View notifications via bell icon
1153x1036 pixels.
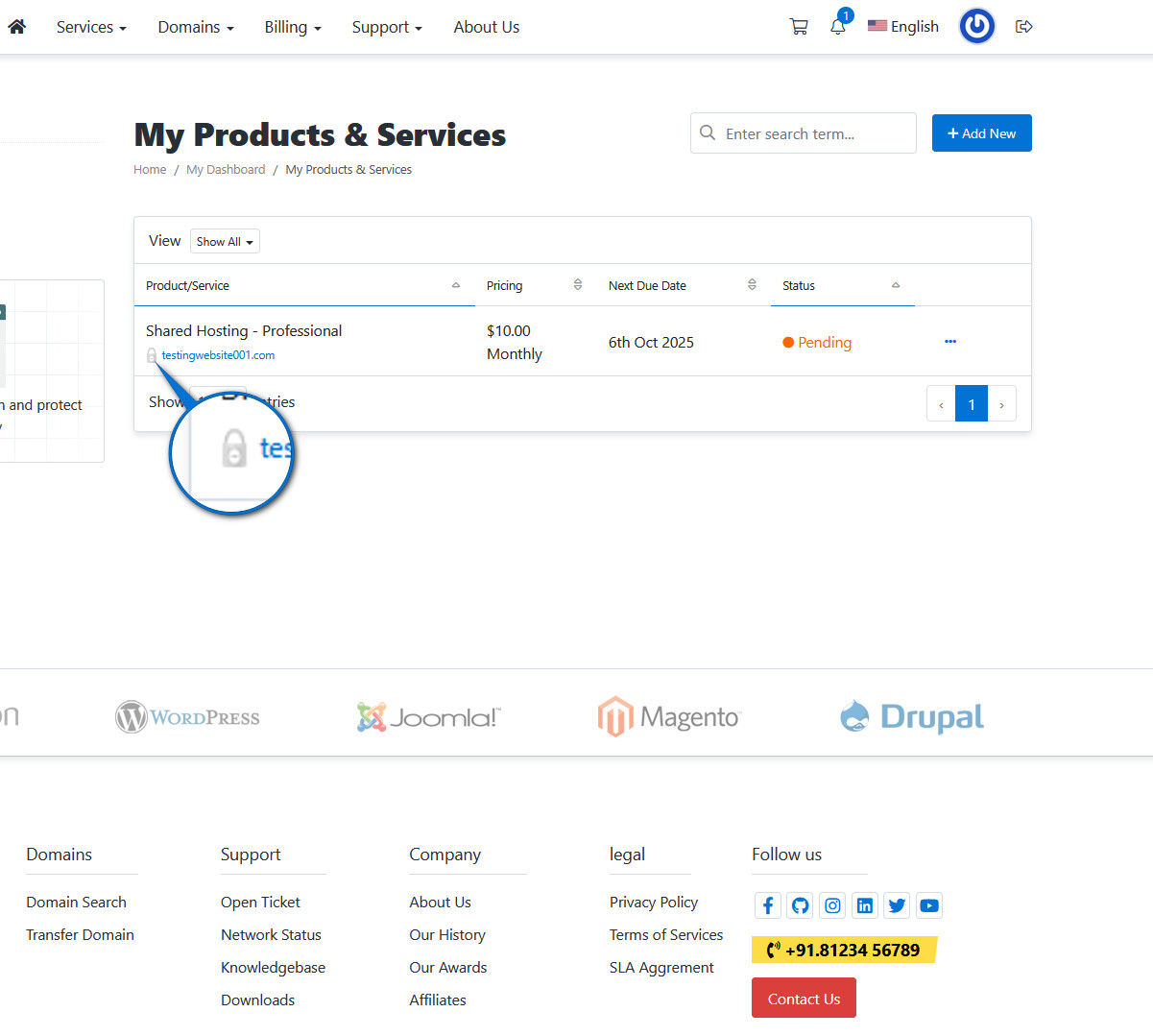pos(838,27)
